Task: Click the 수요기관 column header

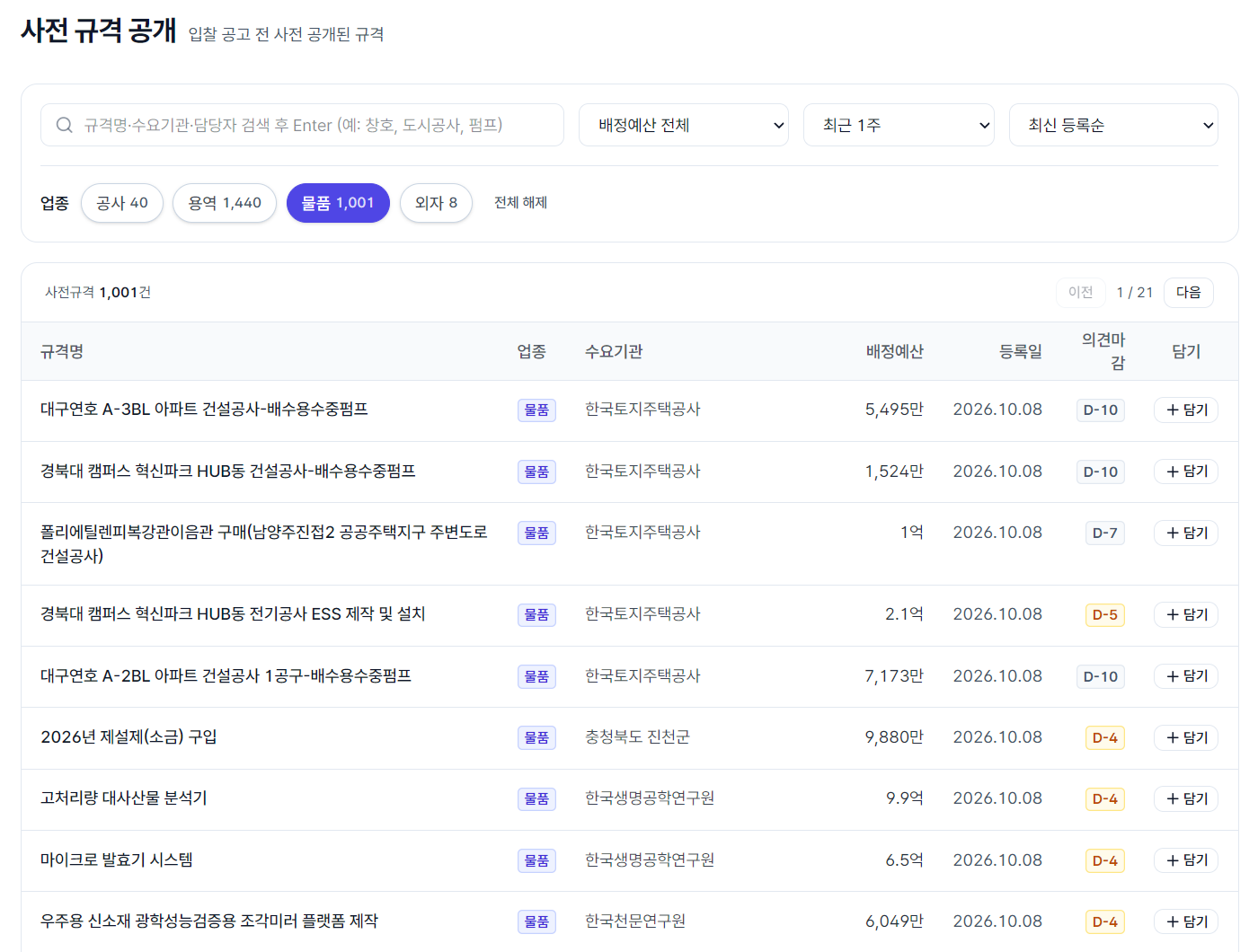Action: click(x=614, y=352)
